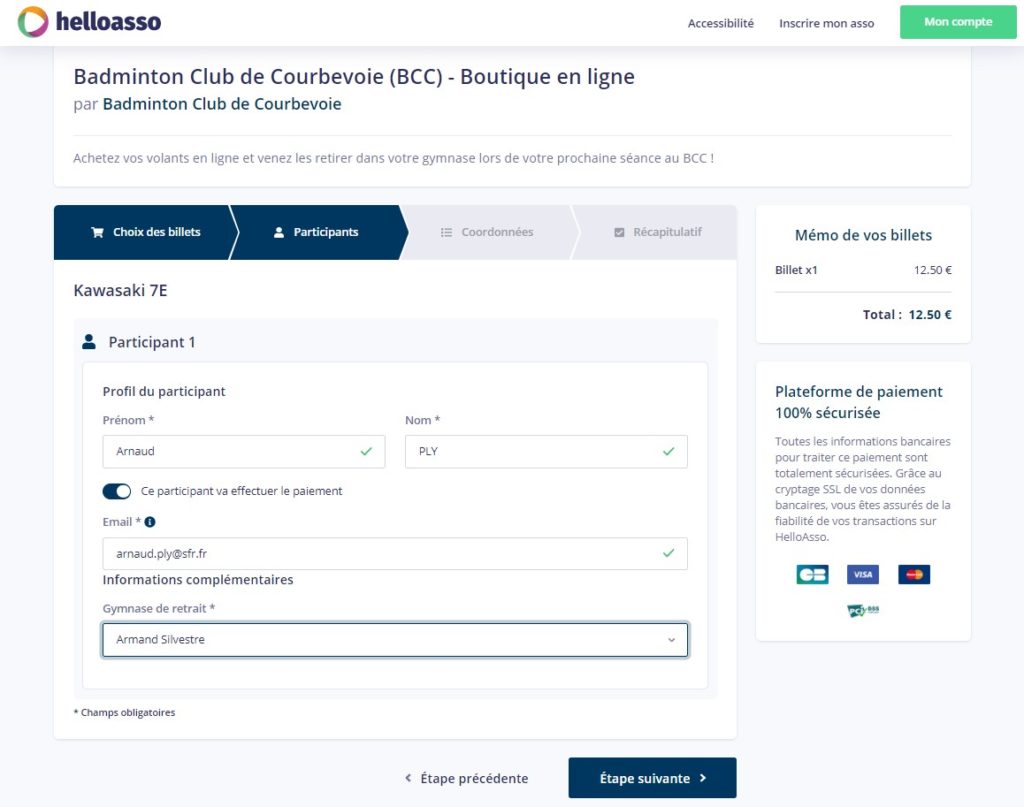Click the Mastercard payment logo
The image size is (1024, 807).
point(914,575)
